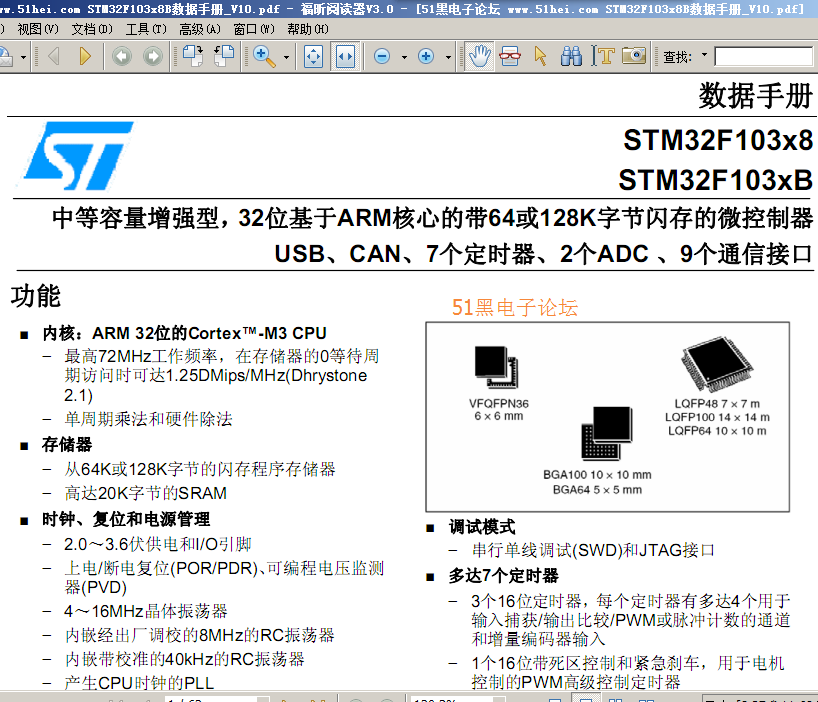Click the STM32F103xB title text
This screenshot has width=818, height=702.
(715, 180)
